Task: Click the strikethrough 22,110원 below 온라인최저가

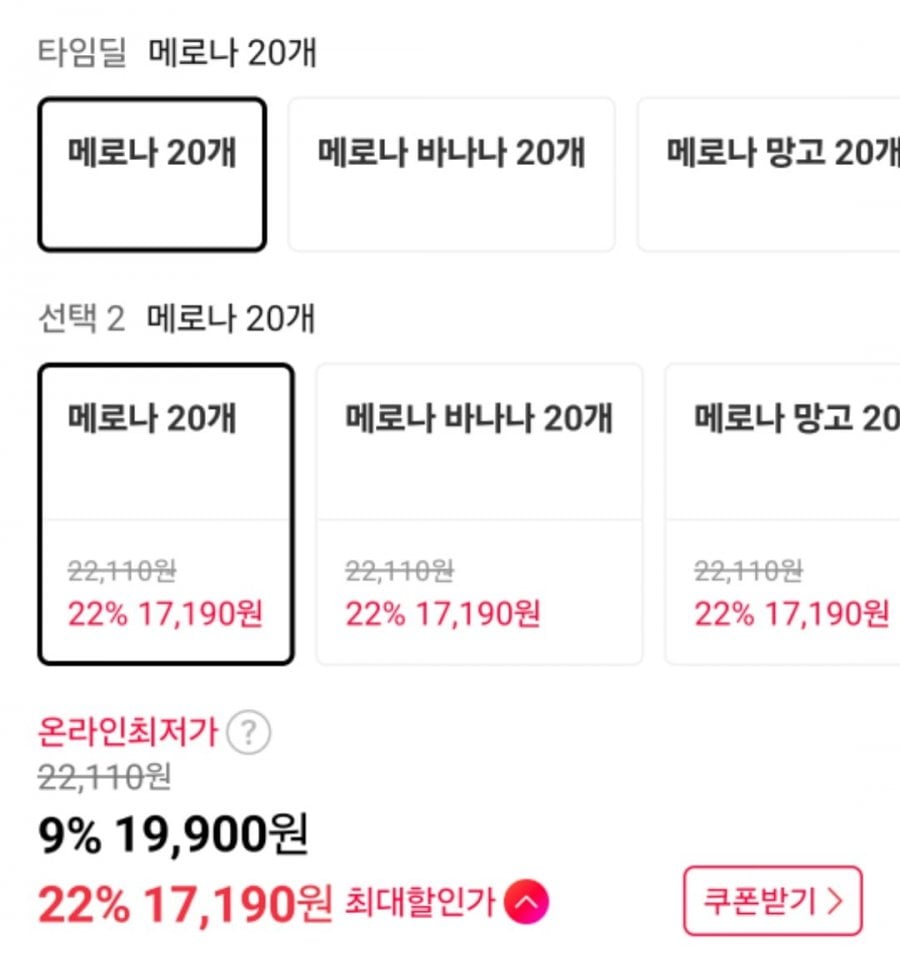Action: click(105, 775)
